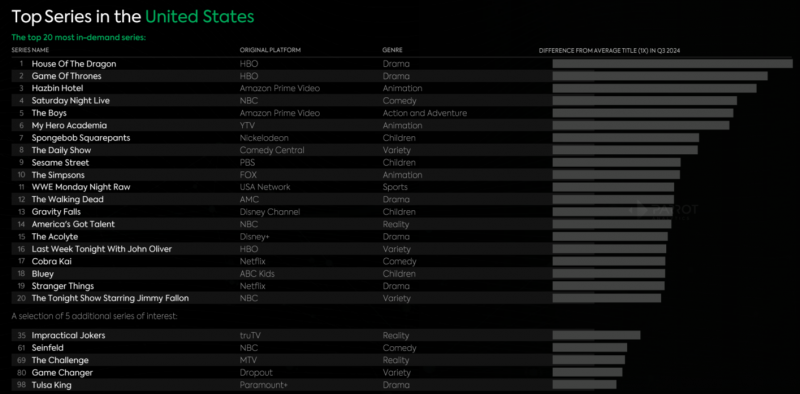This screenshot has height=394, width=800.
Task: Click the demand bar for Tulsa King
Action: [584, 385]
